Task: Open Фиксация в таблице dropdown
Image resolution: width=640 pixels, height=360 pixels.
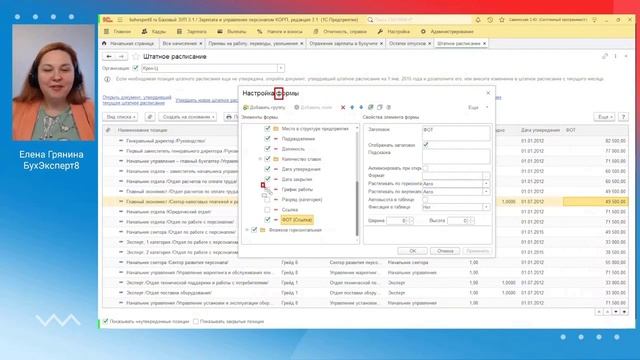Action: click(x=486, y=207)
